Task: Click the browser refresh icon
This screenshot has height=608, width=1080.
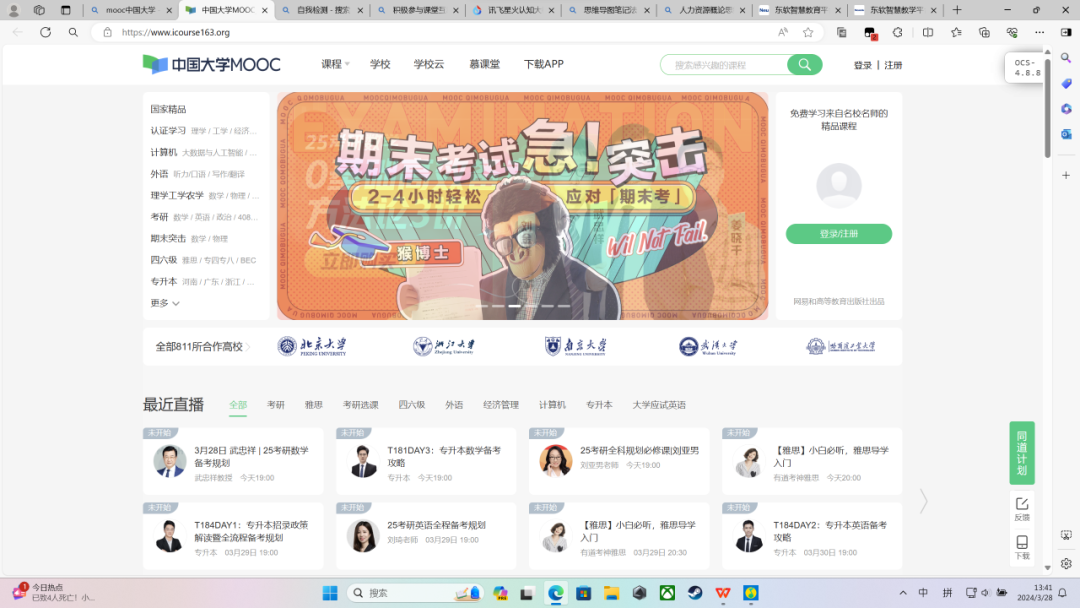Action: [x=45, y=31]
